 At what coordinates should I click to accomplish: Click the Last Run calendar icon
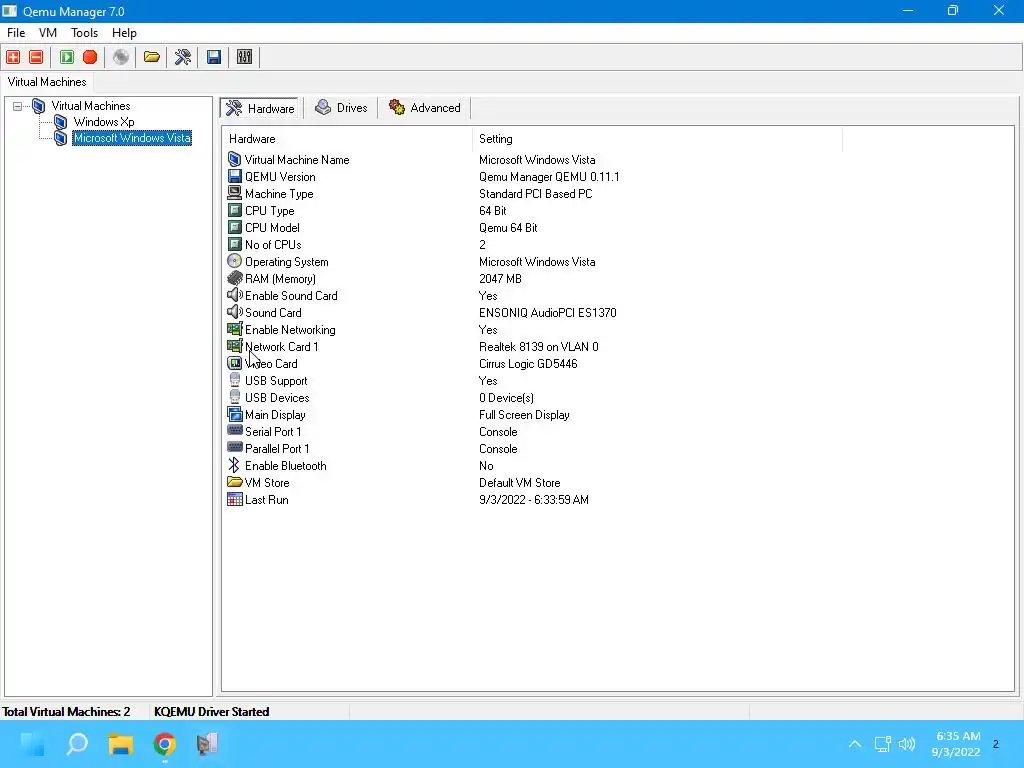(x=234, y=499)
